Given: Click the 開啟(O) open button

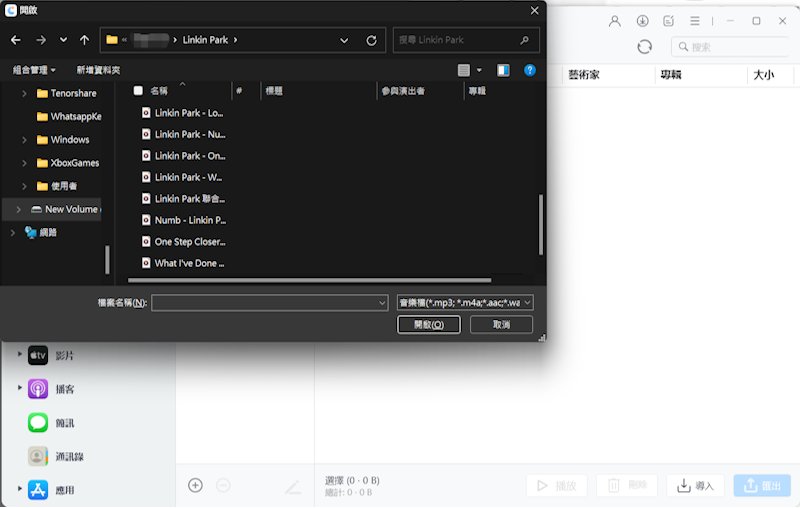Looking at the screenshot, I should pos(429,324).
